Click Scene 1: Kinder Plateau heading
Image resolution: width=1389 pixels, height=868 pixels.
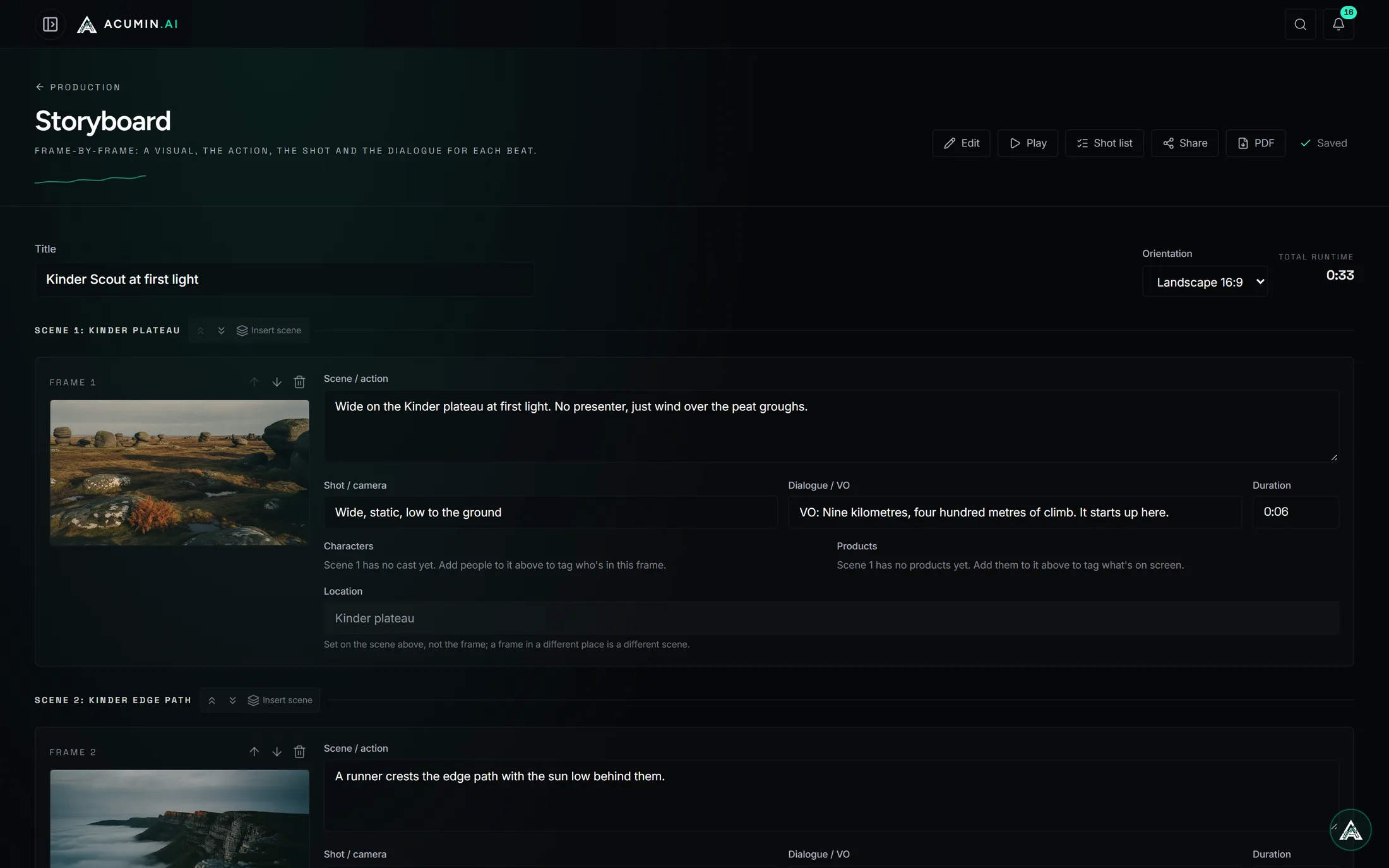(x=107, y=331)
